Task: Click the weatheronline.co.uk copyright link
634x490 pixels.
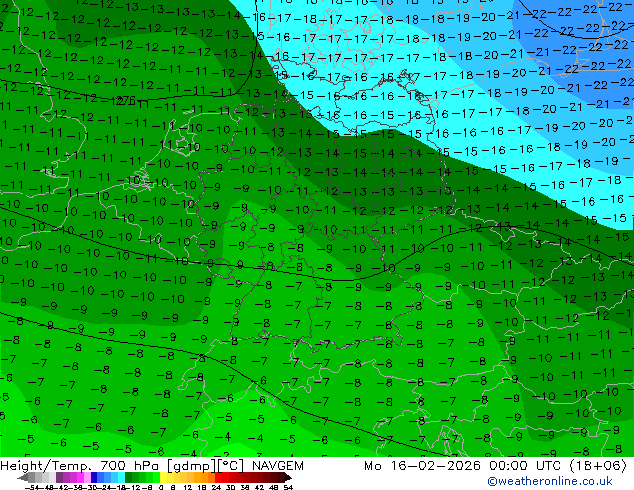Action: coord(550,481)
